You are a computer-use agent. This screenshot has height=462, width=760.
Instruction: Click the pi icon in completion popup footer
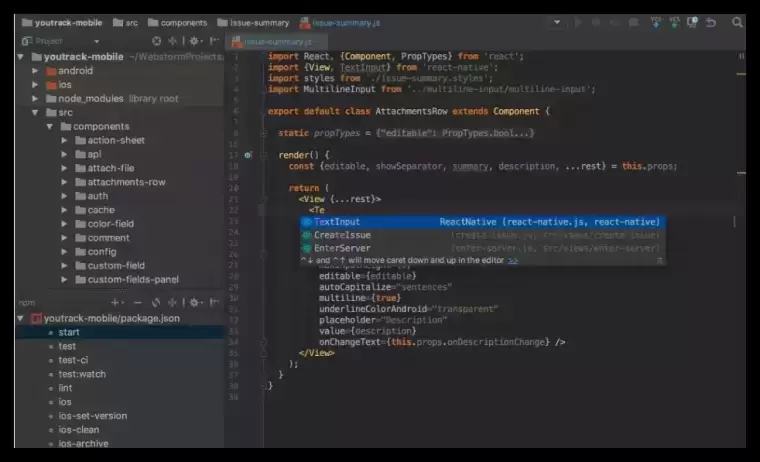coord(659,261)
